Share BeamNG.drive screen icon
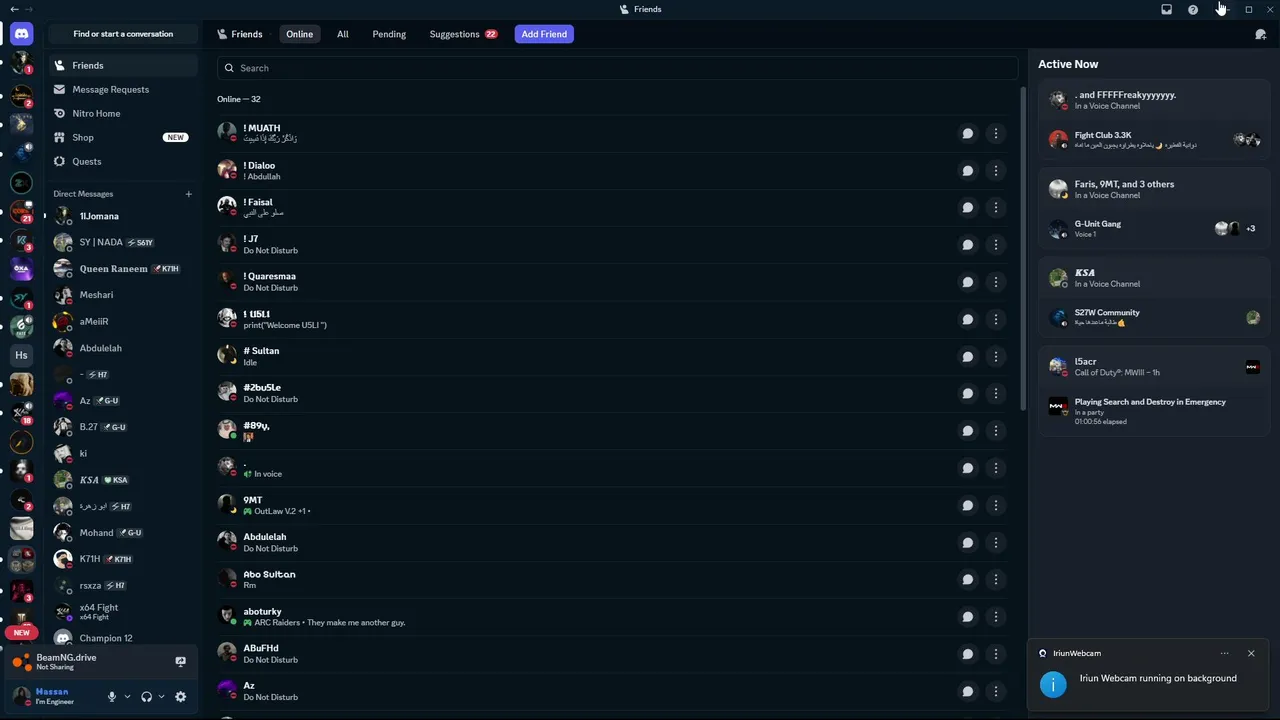 (180, 662)
